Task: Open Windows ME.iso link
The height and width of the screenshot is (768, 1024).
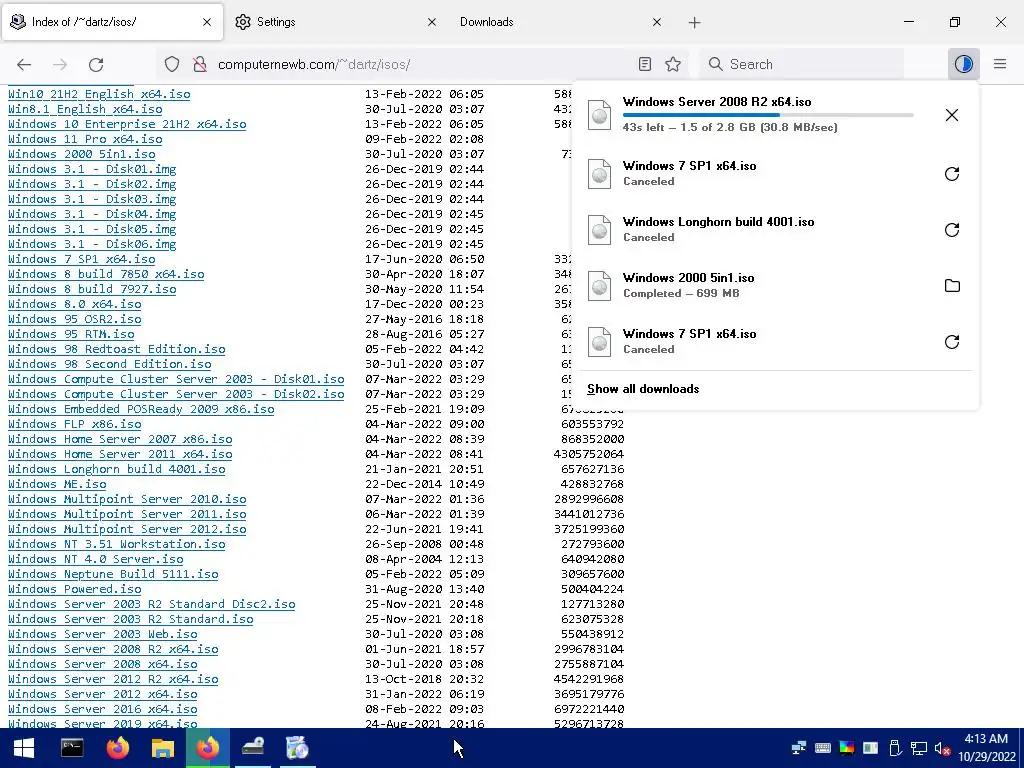Action: point(57,485)
